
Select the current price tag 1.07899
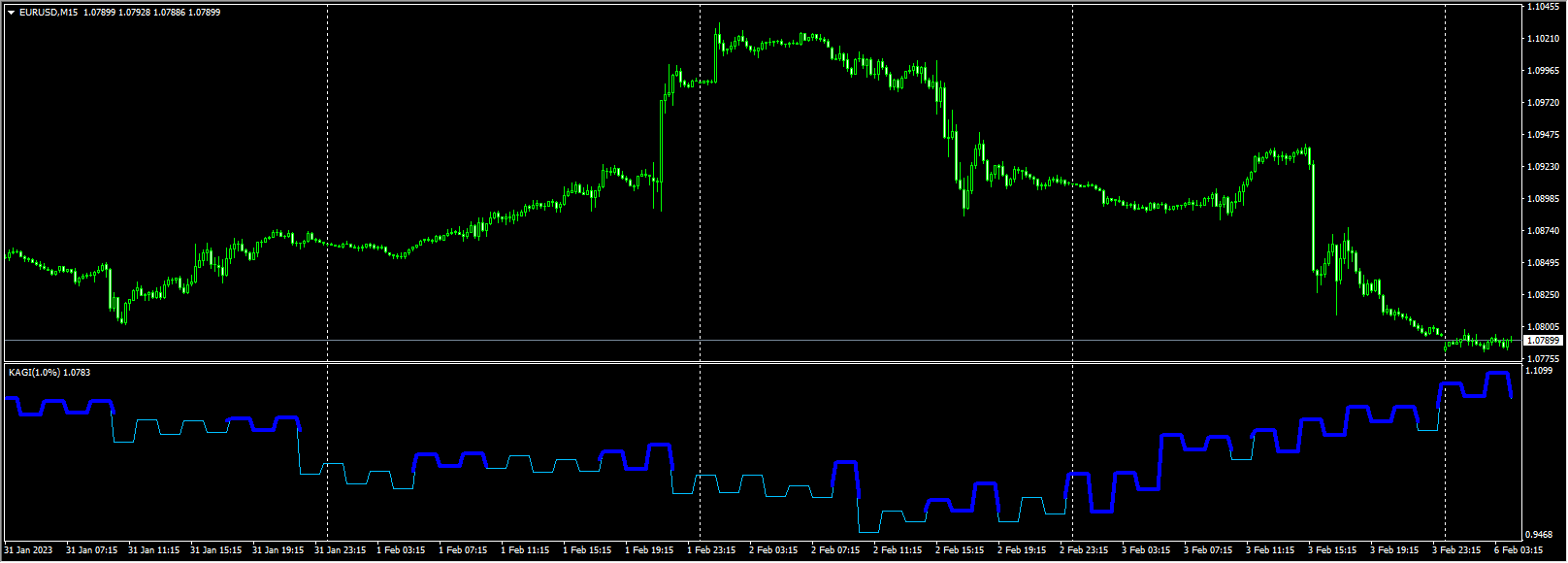1543,341
